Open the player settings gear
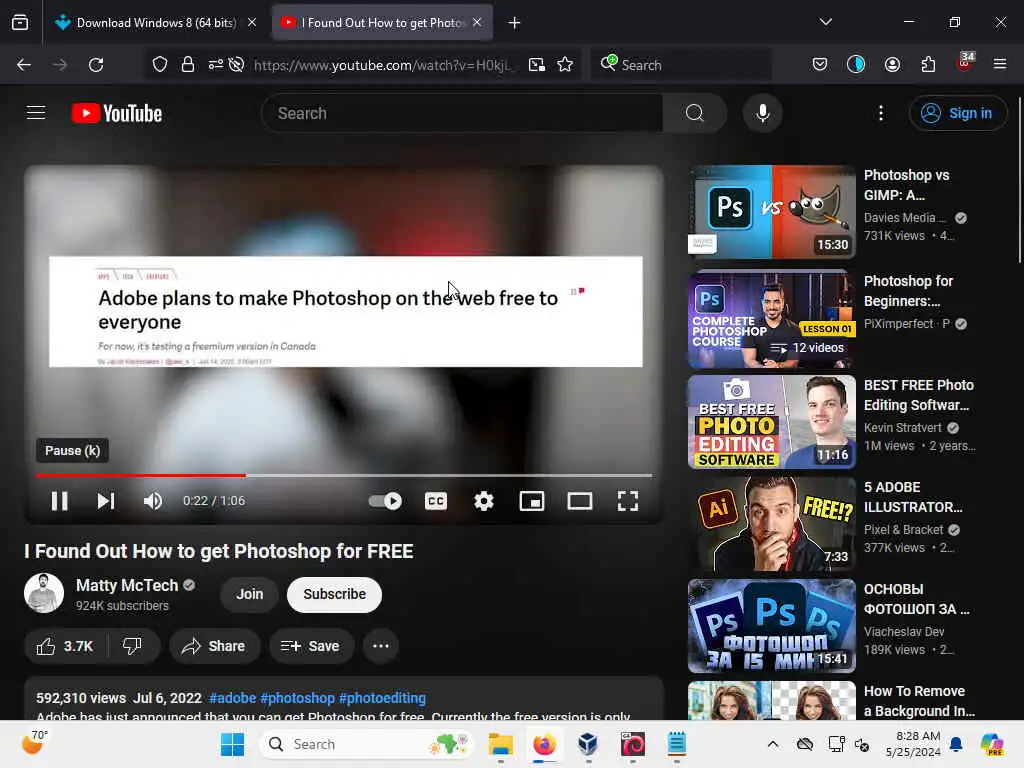1024x768 pixels. coord(484,501)
